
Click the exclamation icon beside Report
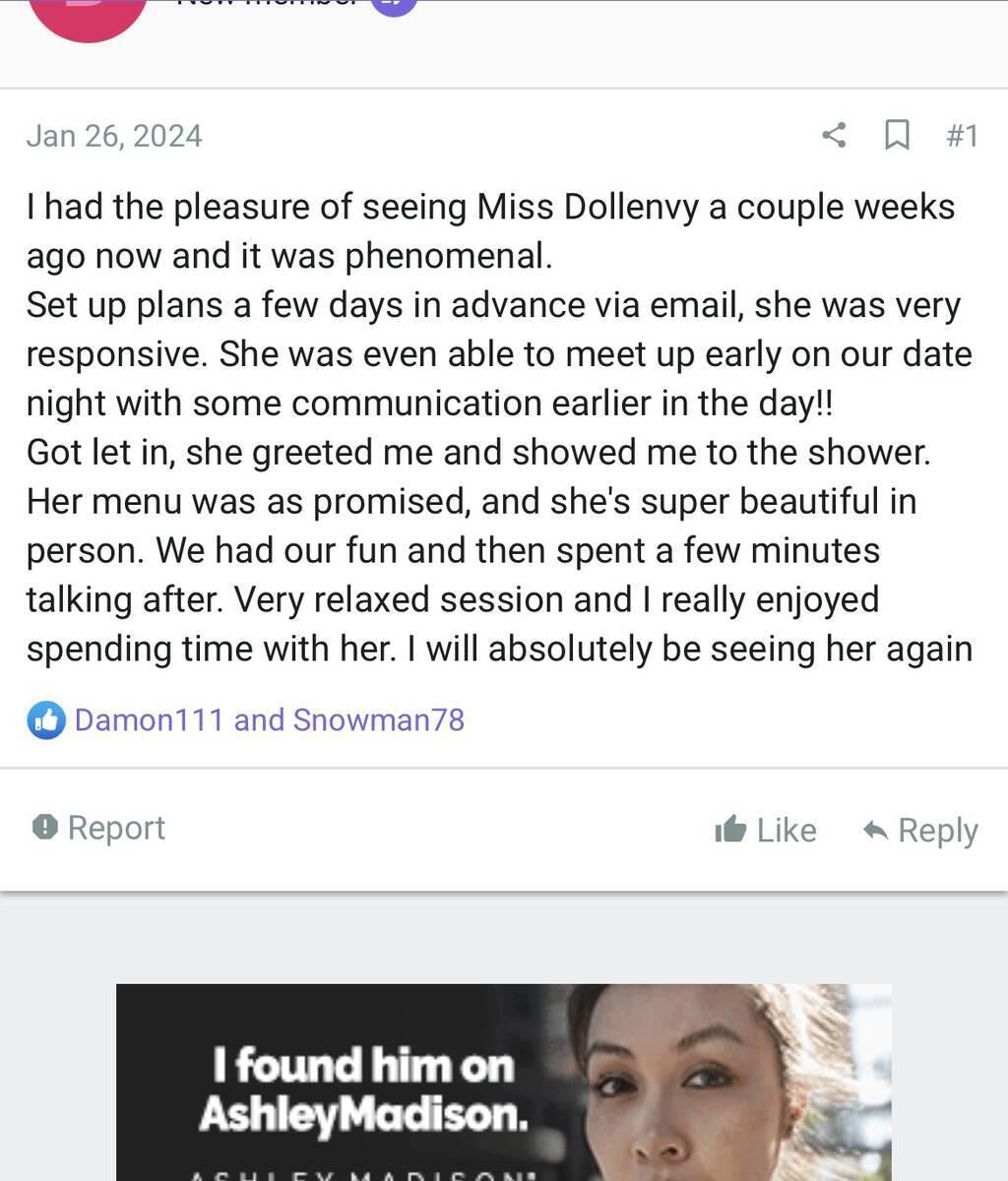pos(44,828)
